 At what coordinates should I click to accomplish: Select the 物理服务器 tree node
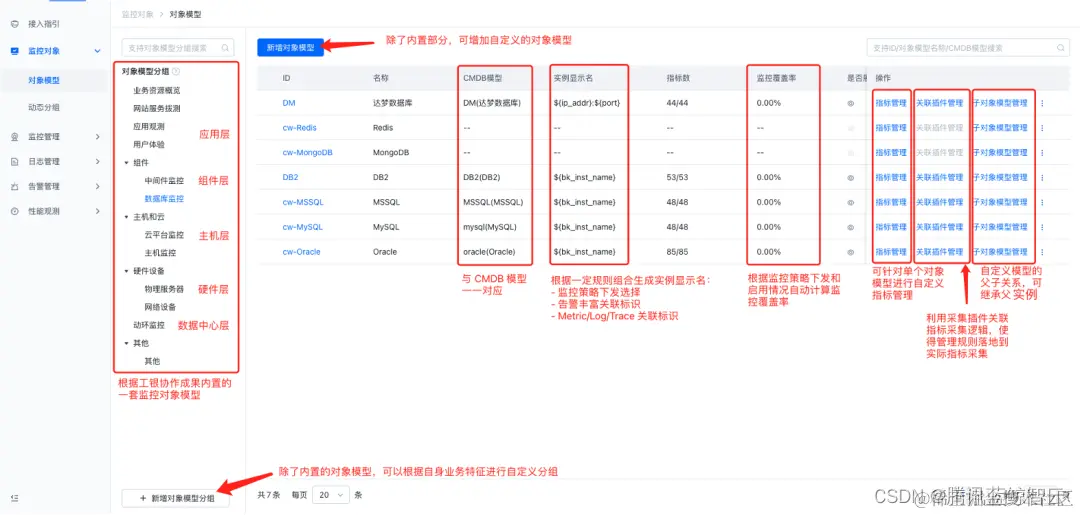coord(164,289)
